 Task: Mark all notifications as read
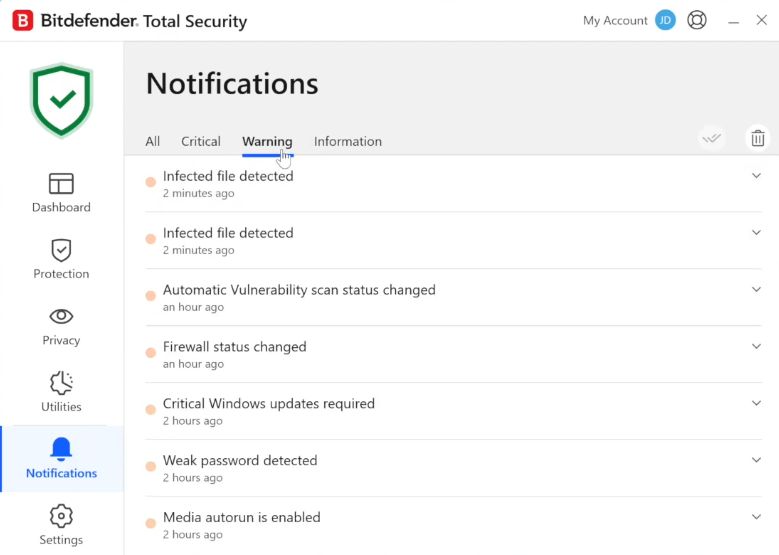pyautogui.click(x=712, y=139)
